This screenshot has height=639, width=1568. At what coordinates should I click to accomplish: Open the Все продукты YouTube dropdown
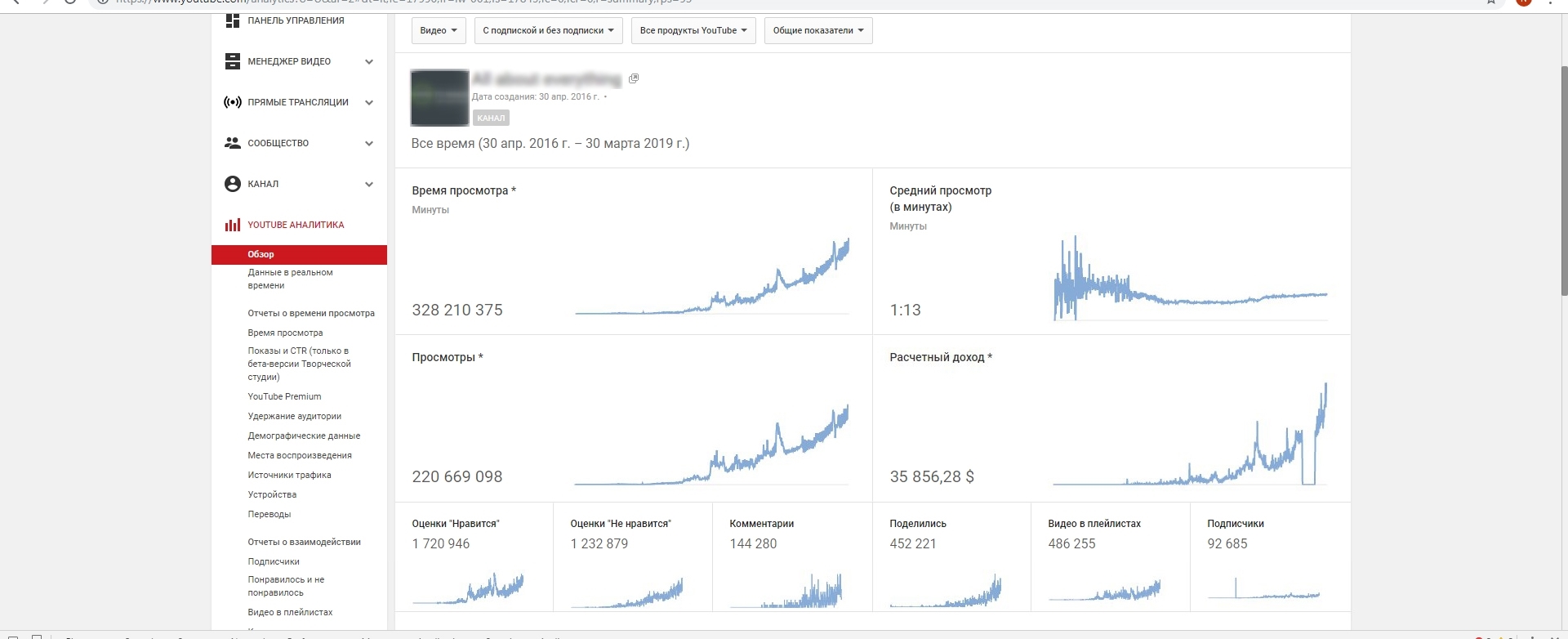pos(693,30)
